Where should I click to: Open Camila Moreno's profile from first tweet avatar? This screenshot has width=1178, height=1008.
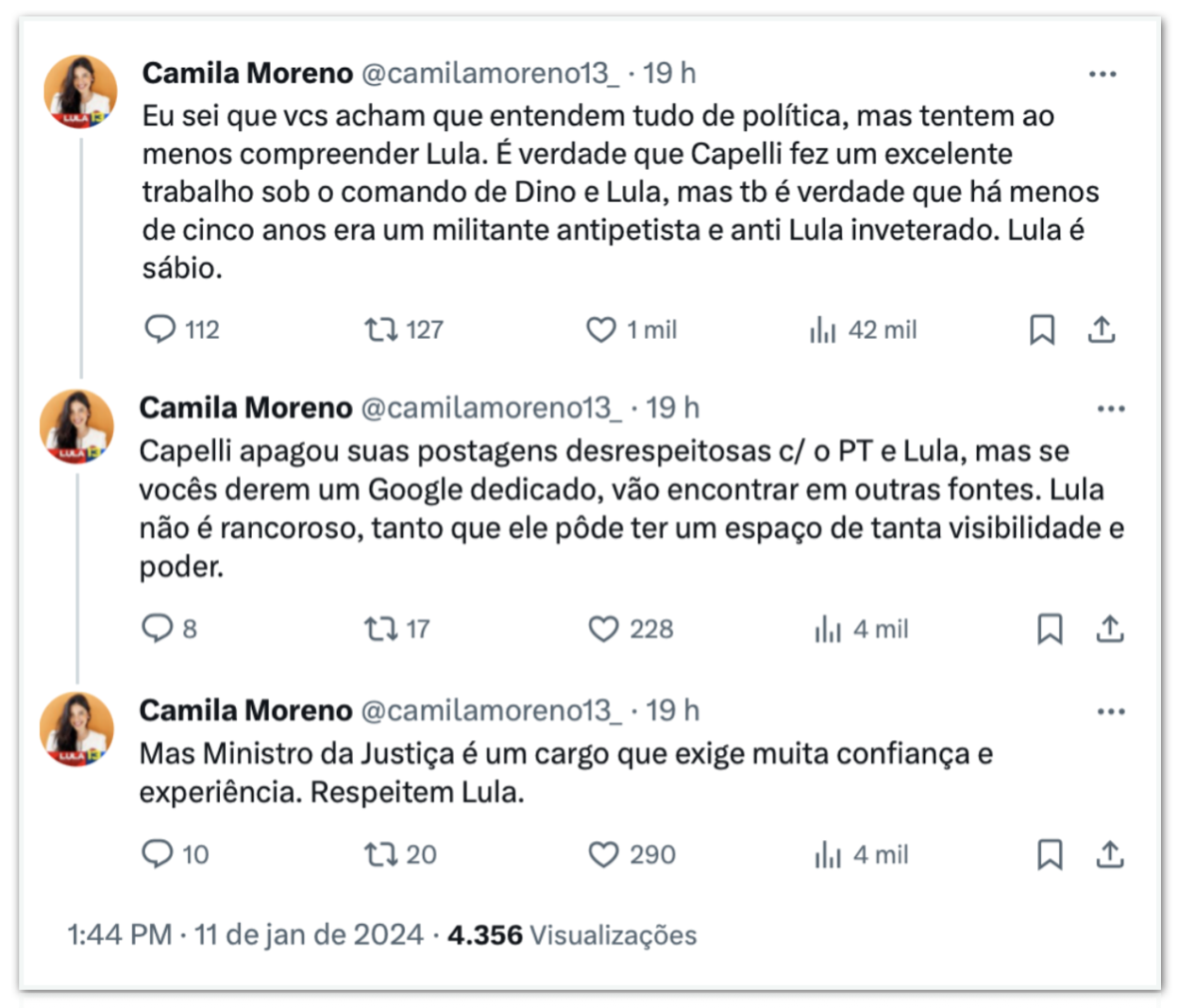[81, 92]
